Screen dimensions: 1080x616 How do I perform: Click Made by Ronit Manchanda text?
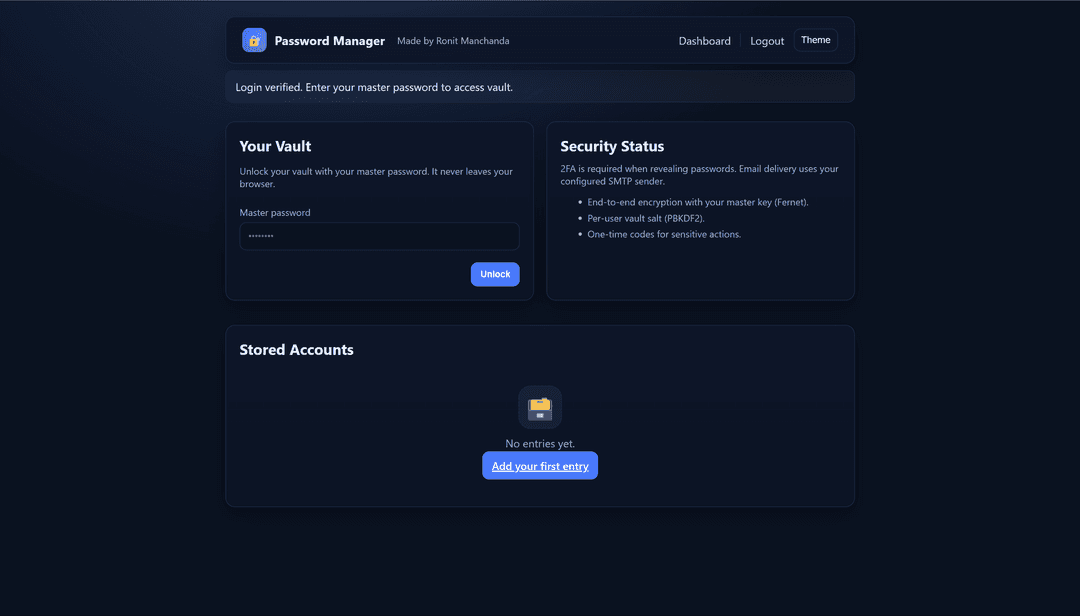click(453, 41)
